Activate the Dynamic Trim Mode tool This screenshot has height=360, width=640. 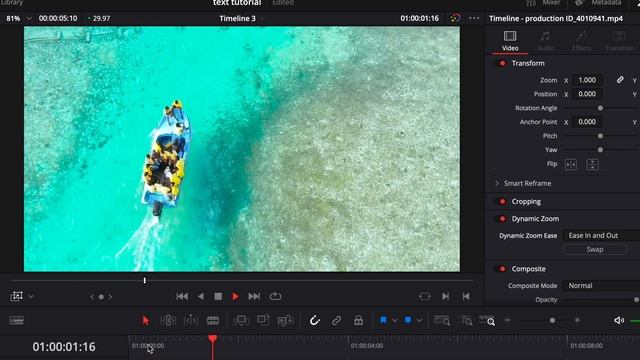[x=191, y=320]
